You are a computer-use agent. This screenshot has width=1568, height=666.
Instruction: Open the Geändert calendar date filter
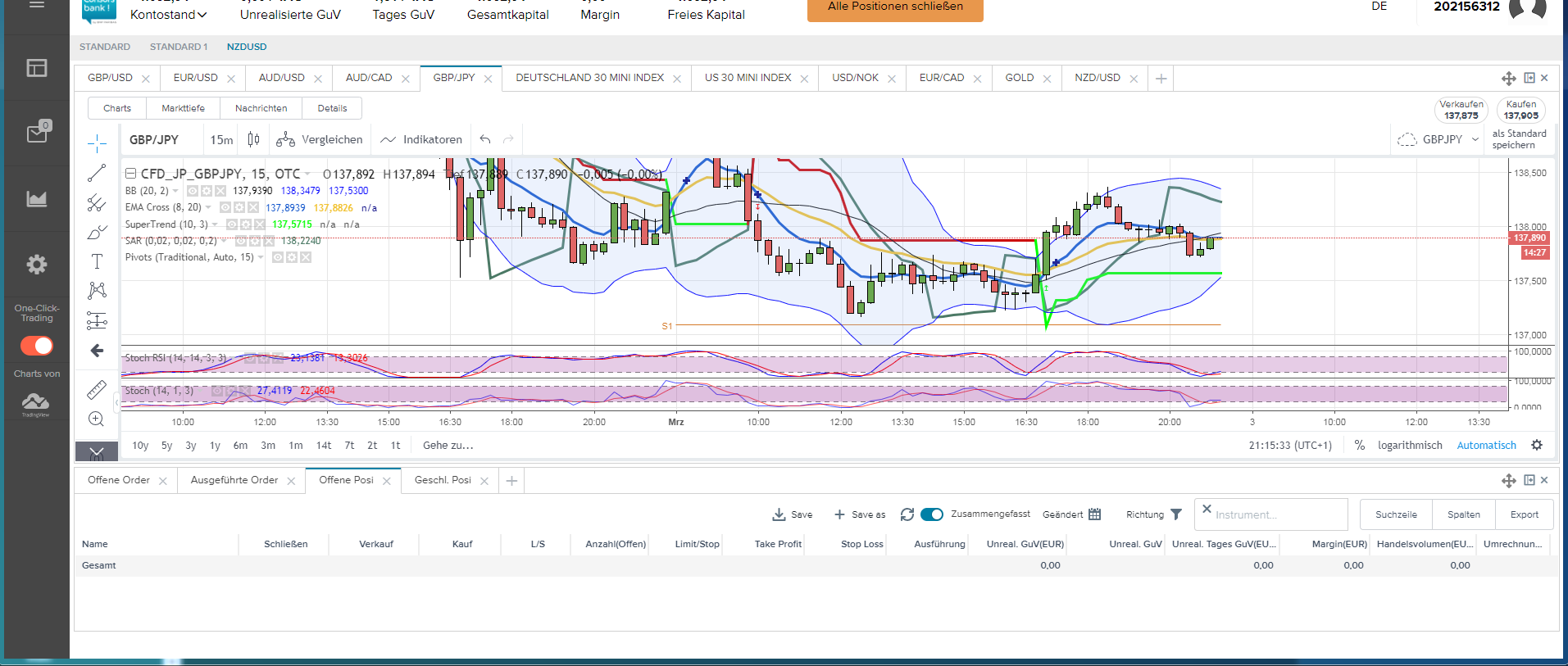coord(1094,514)
